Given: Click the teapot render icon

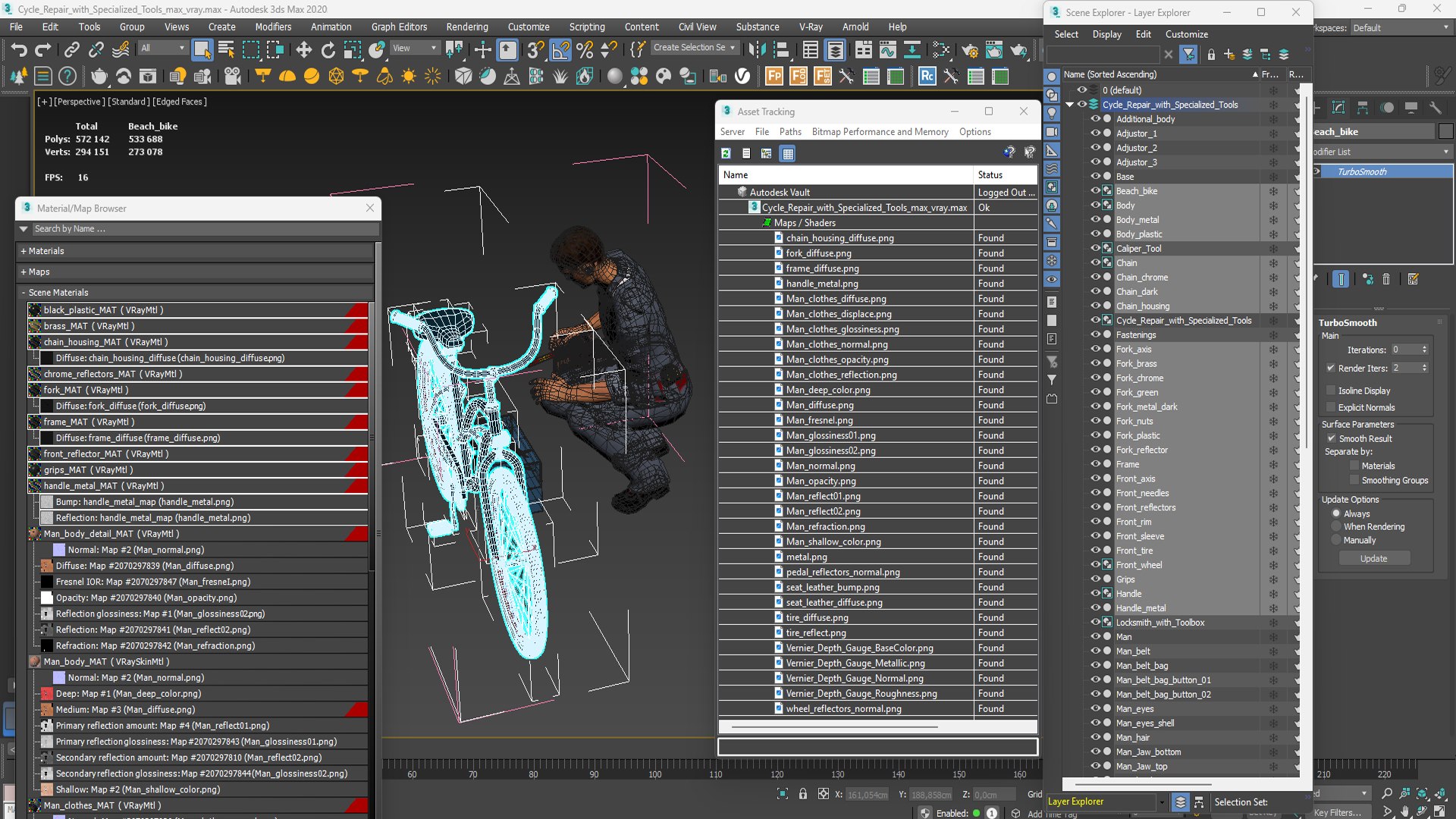Looking at the screenshot, I should coord(99,76).
